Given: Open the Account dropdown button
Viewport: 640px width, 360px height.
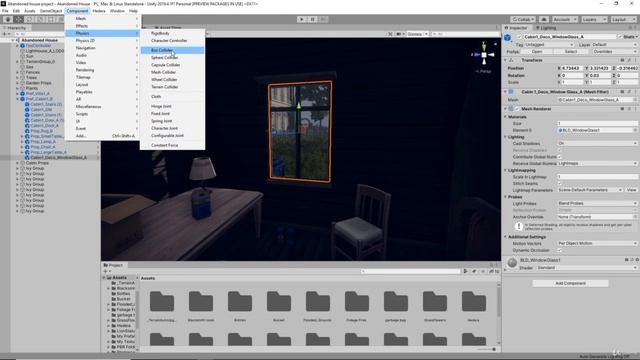Looking at the screenshot, I should 564,19.
